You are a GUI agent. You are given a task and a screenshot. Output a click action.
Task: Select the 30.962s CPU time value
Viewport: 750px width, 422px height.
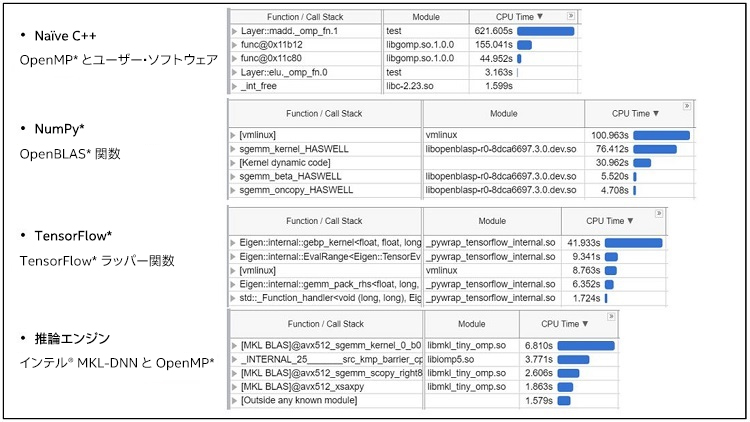tap(612, 163)
